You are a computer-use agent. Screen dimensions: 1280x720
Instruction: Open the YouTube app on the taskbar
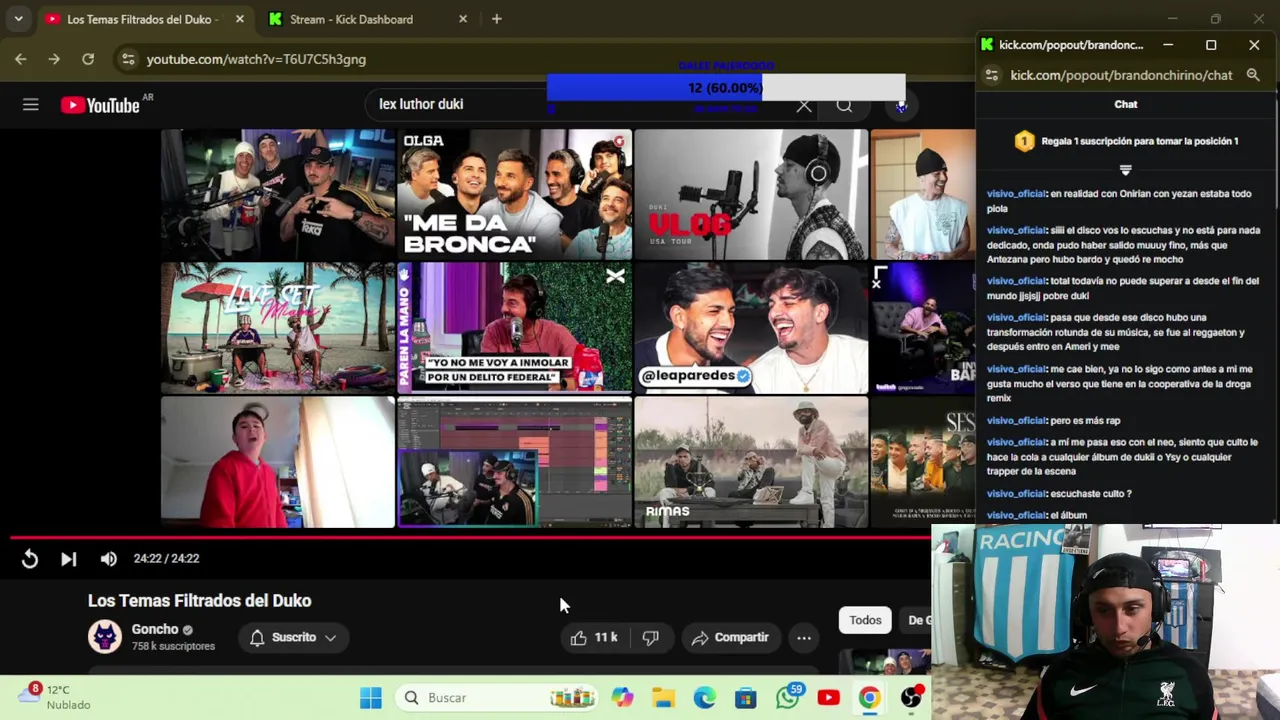click(x=828, y=698)
